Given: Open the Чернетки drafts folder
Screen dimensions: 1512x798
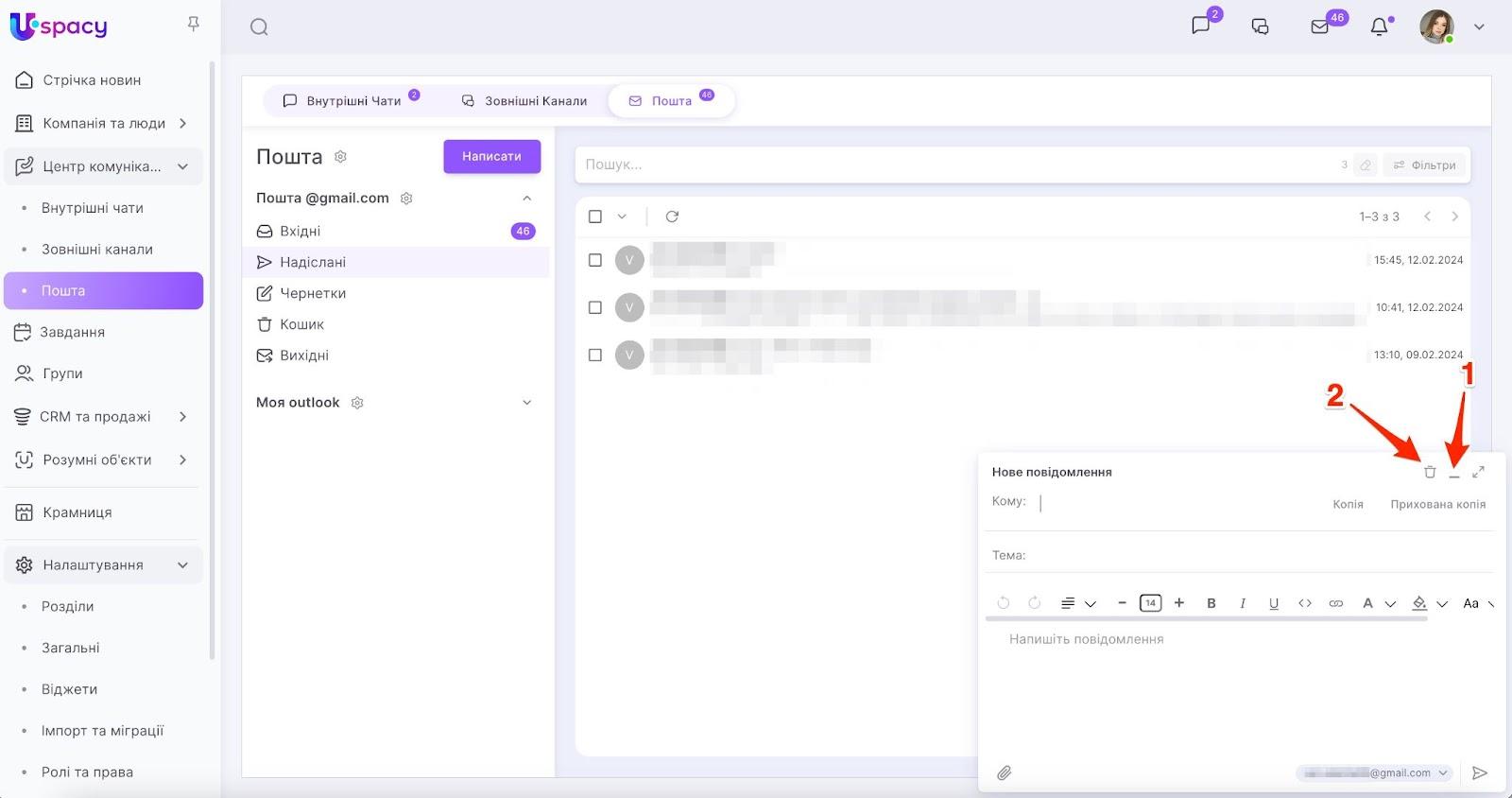Looking at the screenshot, I should (x=397, y=294).
